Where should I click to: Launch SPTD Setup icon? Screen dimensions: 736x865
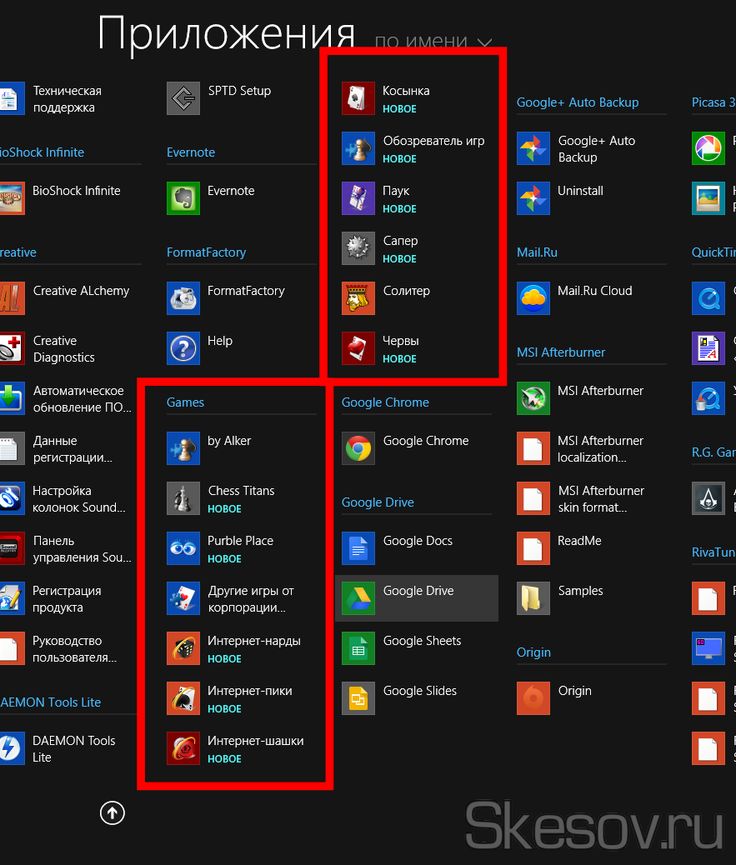click(183, 98)
